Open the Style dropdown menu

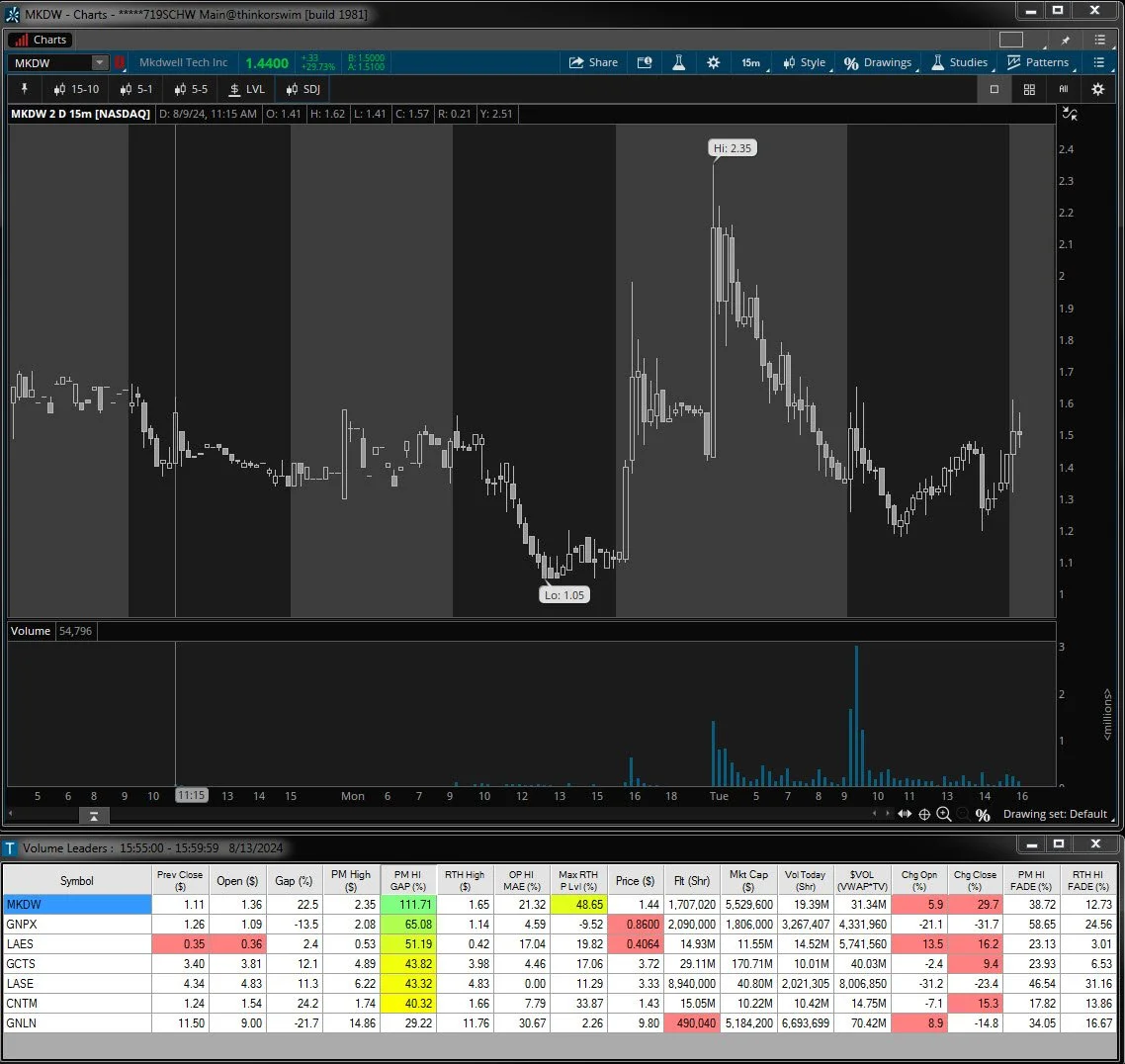click(805, 62)
